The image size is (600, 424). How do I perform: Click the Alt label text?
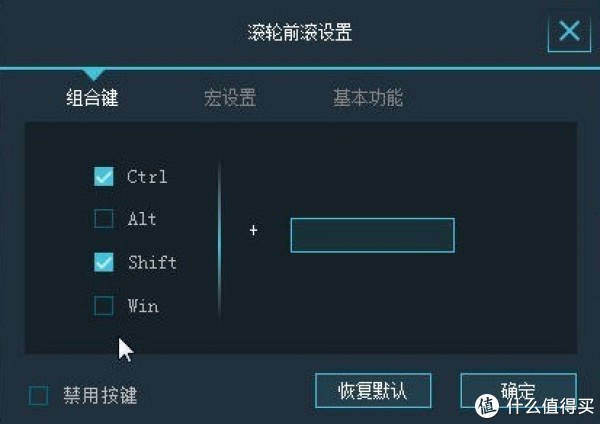[x=142, y=219]
